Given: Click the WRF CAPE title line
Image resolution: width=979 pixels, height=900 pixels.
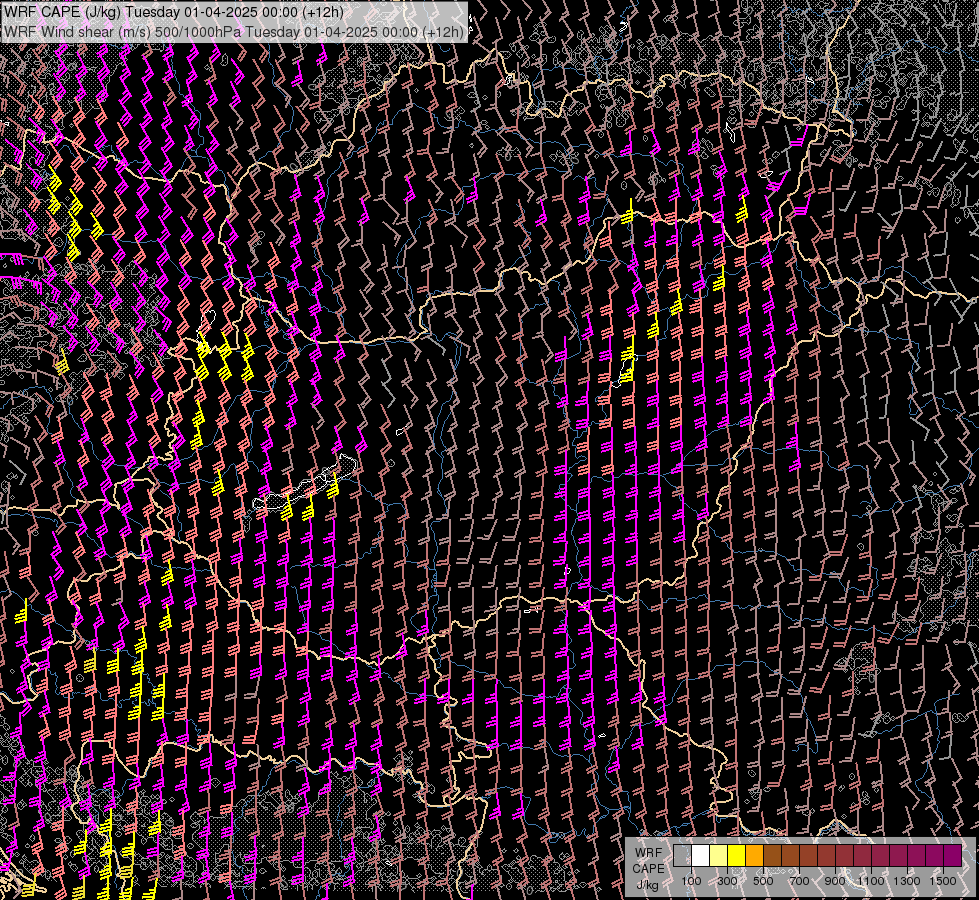Looking at the screenshot, I should coord(174,12).
